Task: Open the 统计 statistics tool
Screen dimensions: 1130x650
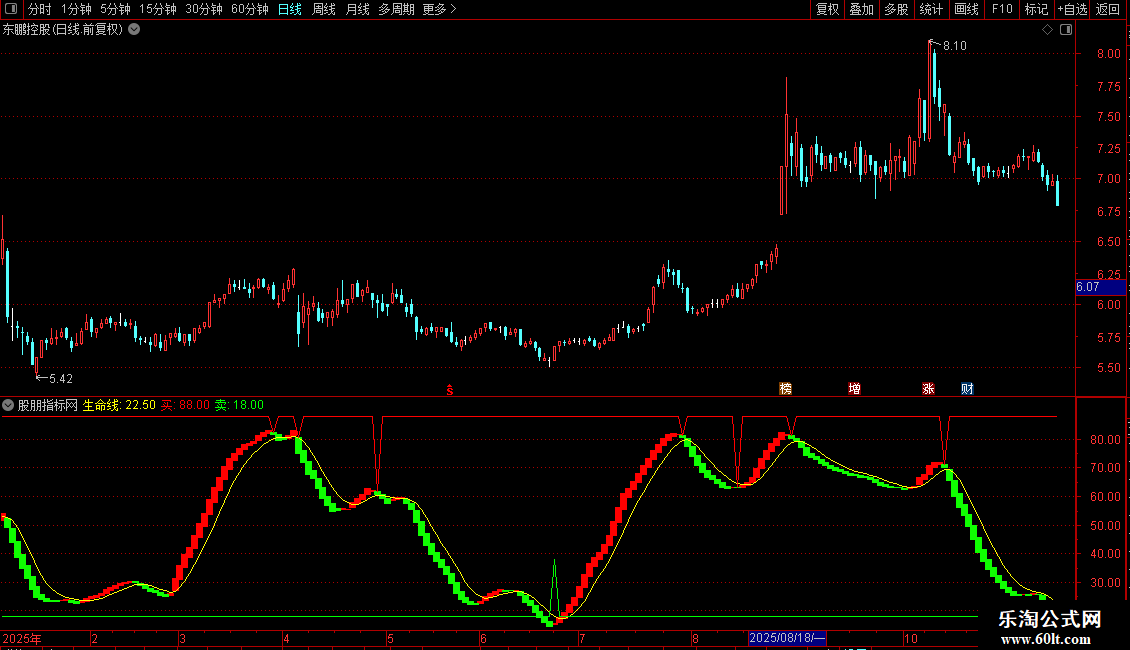Action: click(931, 9)
